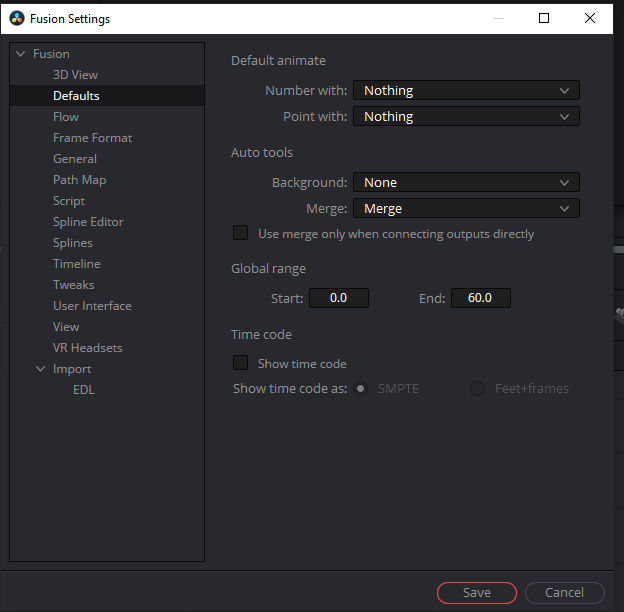Screen dimensions: 624x612
Task: Enable the Show time code checkbox
Action: point(240,363)
